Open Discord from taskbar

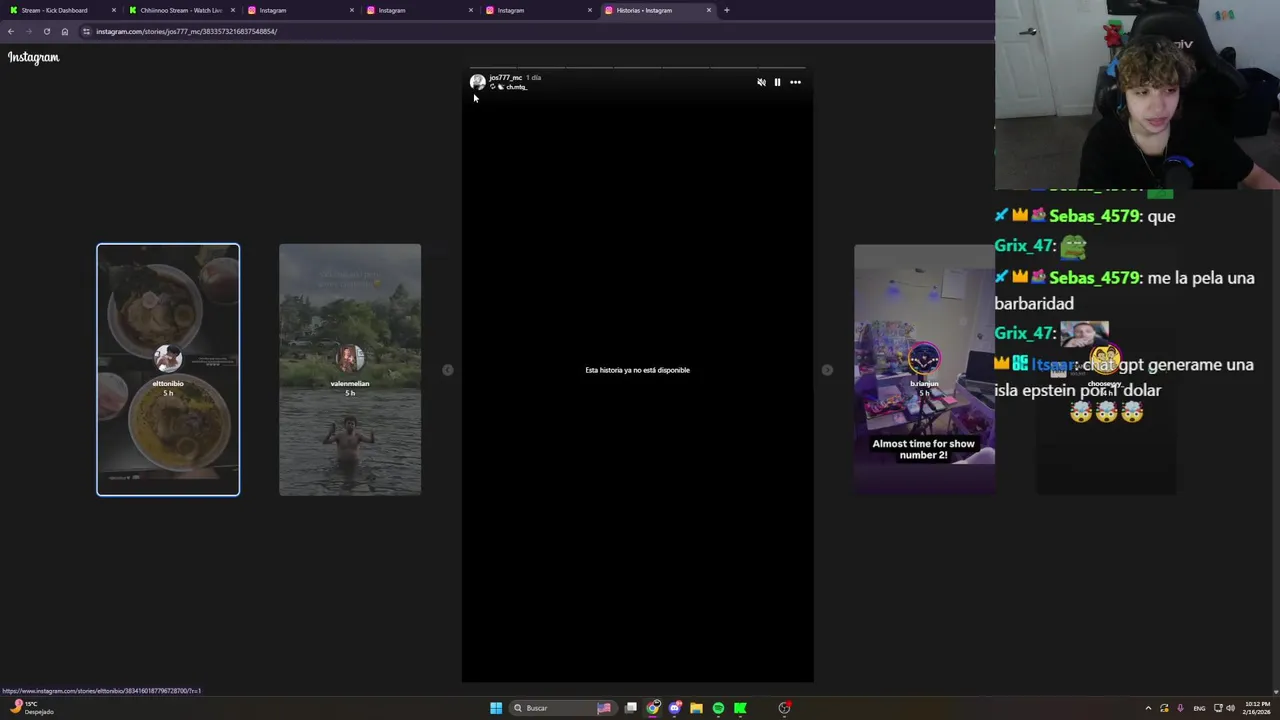[675, 708]
